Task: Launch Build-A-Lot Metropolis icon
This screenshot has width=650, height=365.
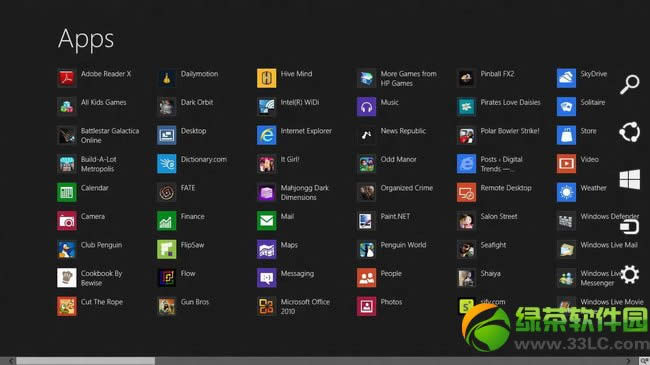Action: coord(67,164)
